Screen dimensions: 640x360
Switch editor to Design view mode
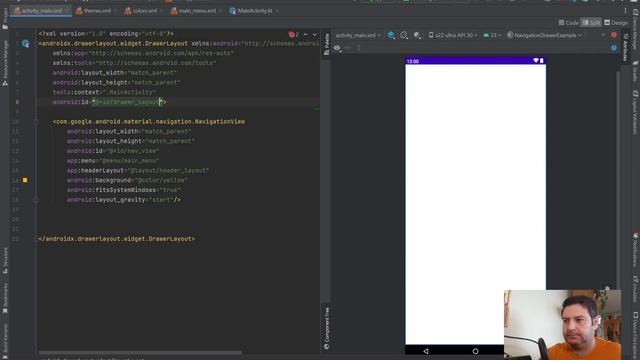point(616,23)
